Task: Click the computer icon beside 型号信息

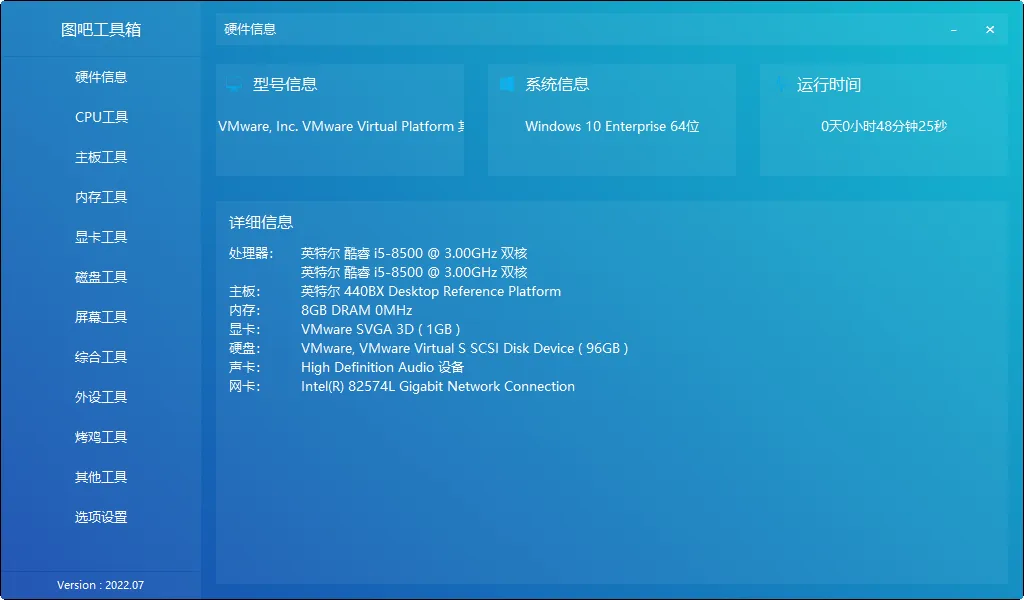Action: tap(233, 85)
